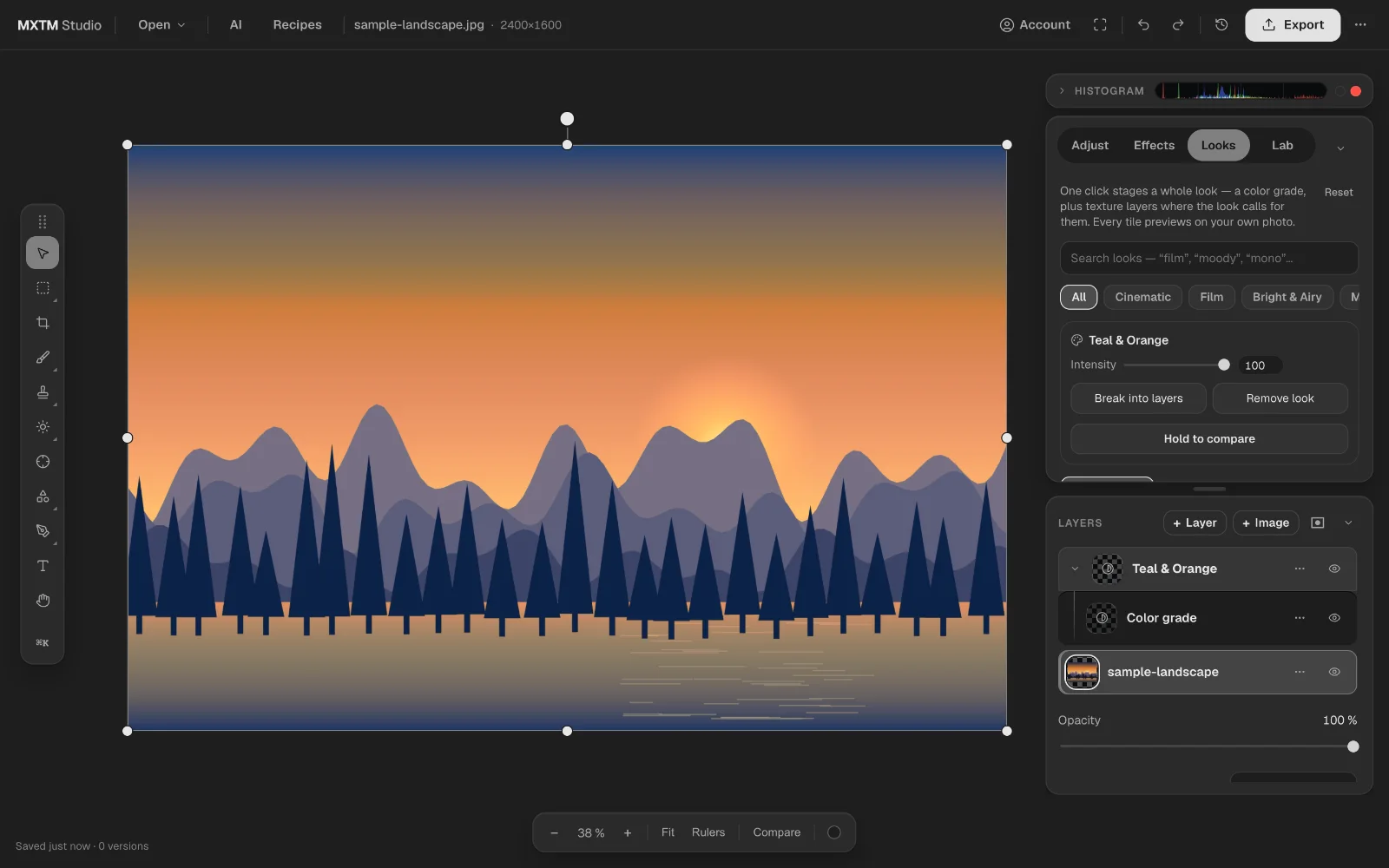1389x868 pixels.
Task: Click Hold to compare button
Action: coord(1209,439)
